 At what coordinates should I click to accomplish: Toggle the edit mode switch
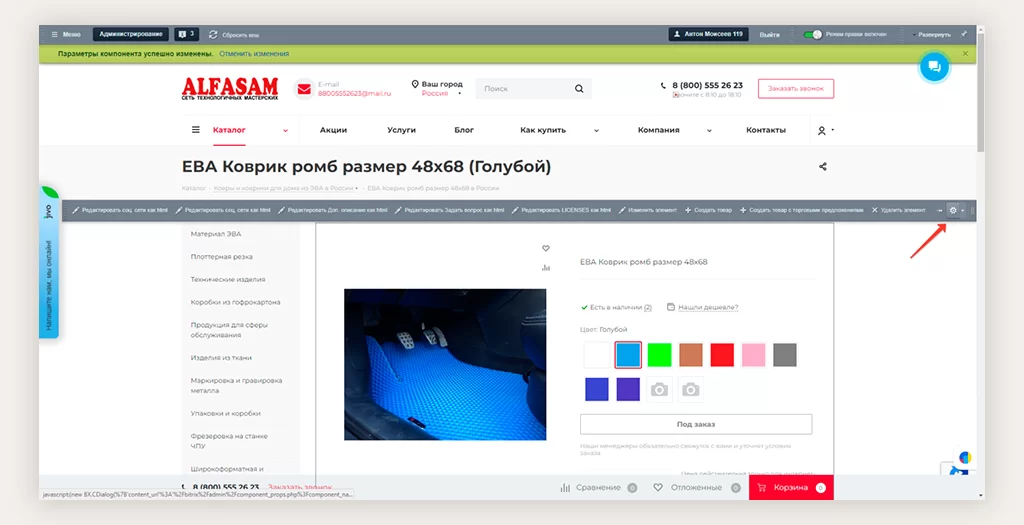812,34
